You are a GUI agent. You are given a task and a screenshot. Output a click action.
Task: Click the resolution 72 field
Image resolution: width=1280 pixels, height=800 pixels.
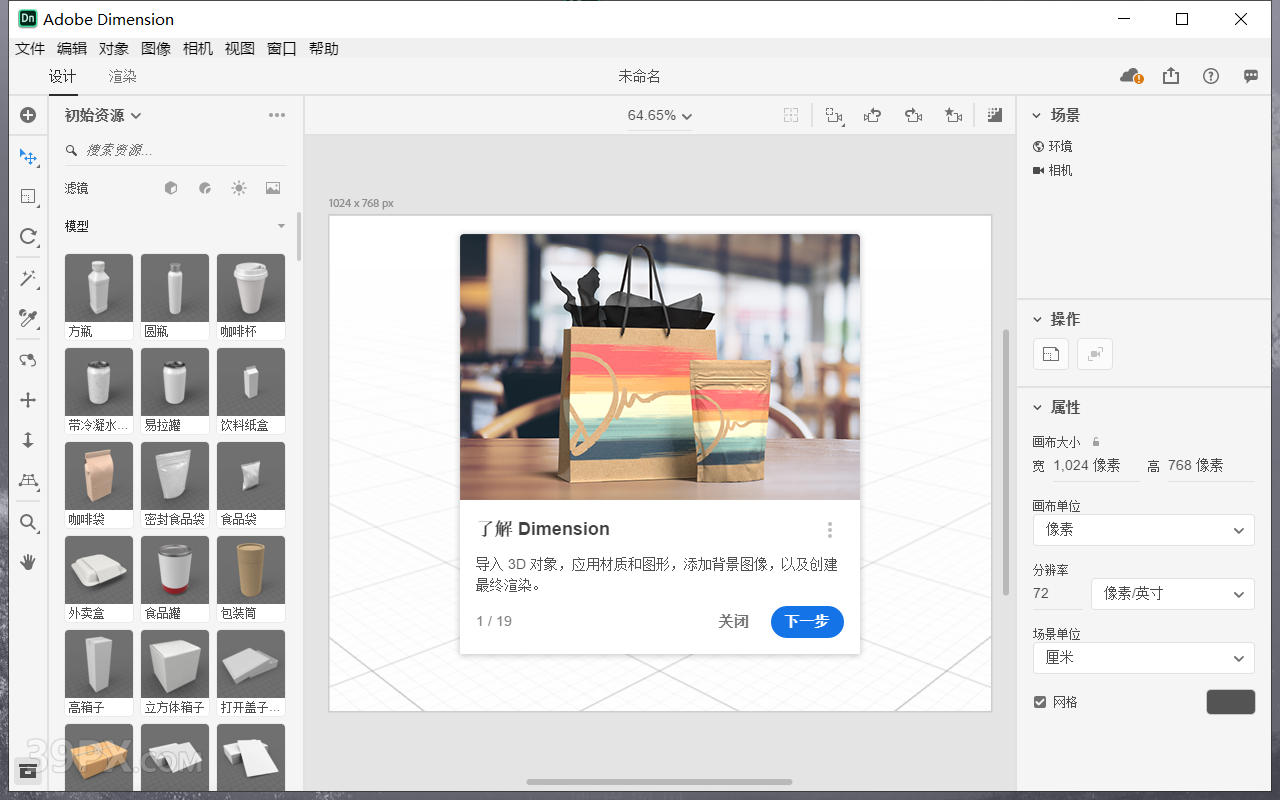(x=1057, y=593)
